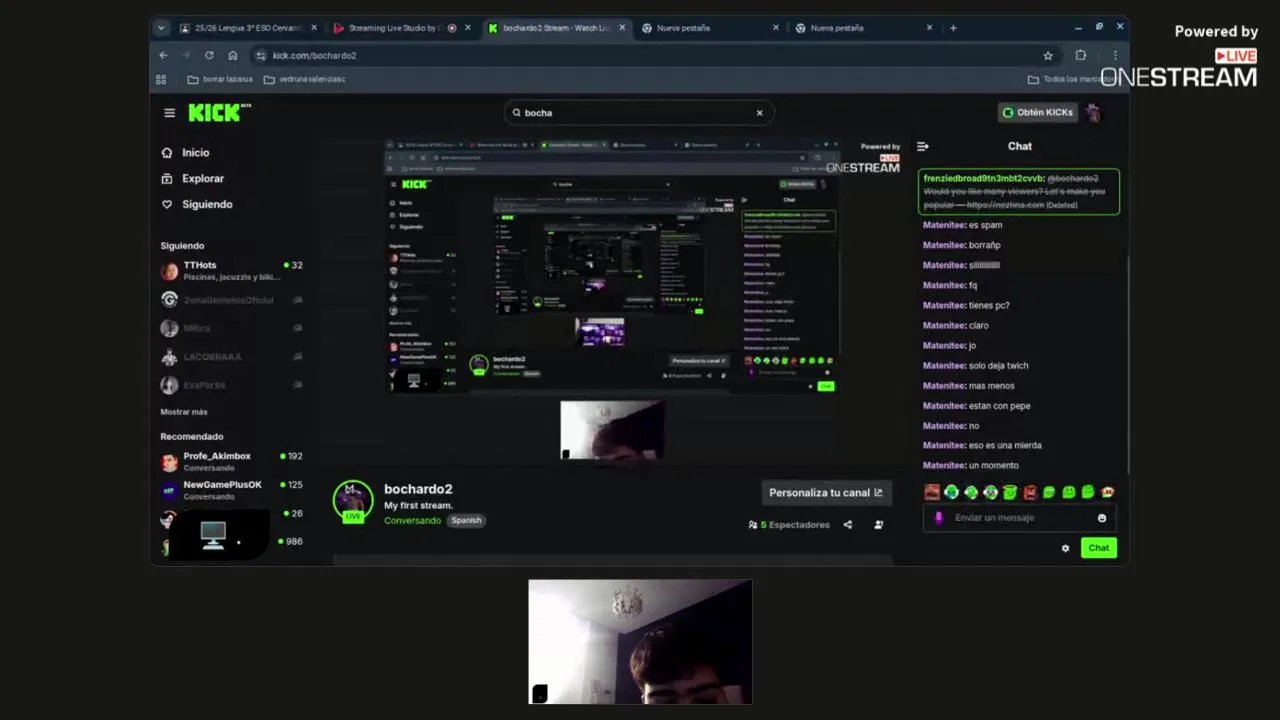Insert the fourth emote in the chat row
The image size is (1280, 720).
990,492
